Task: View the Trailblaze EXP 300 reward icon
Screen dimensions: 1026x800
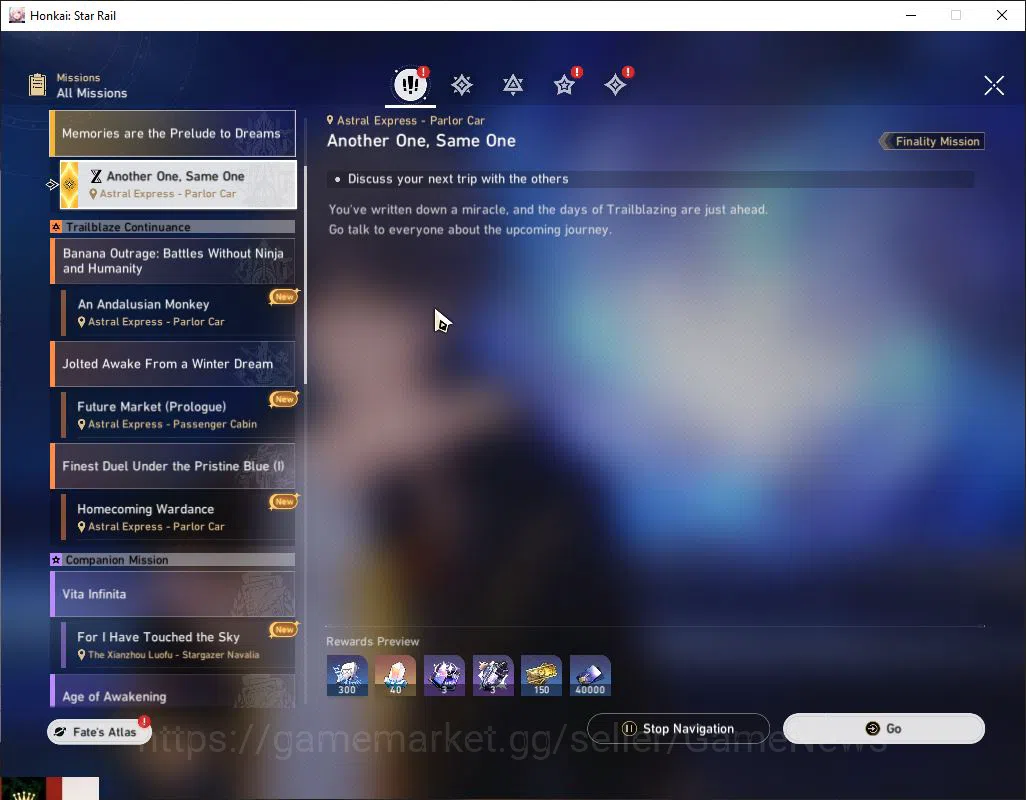Action: (347, 676)
